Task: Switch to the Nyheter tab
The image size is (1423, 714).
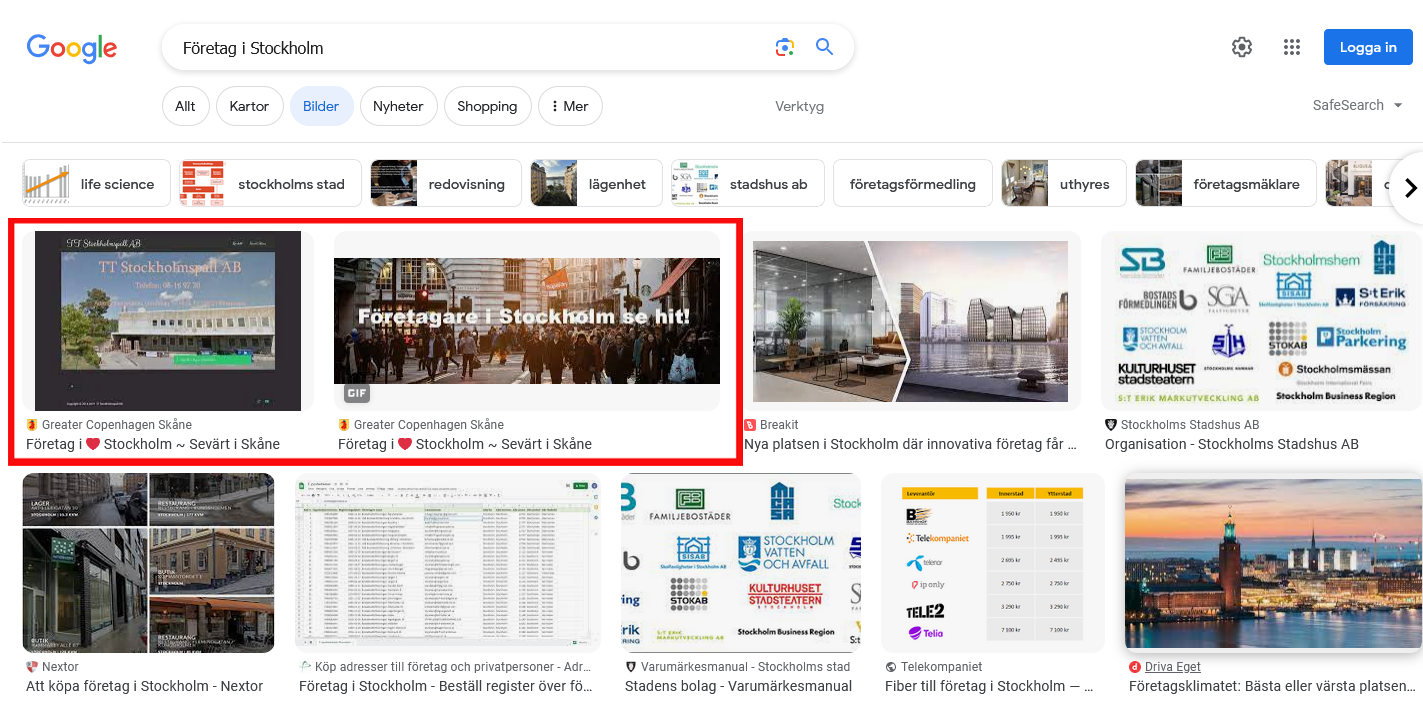Action: (398, 106)
